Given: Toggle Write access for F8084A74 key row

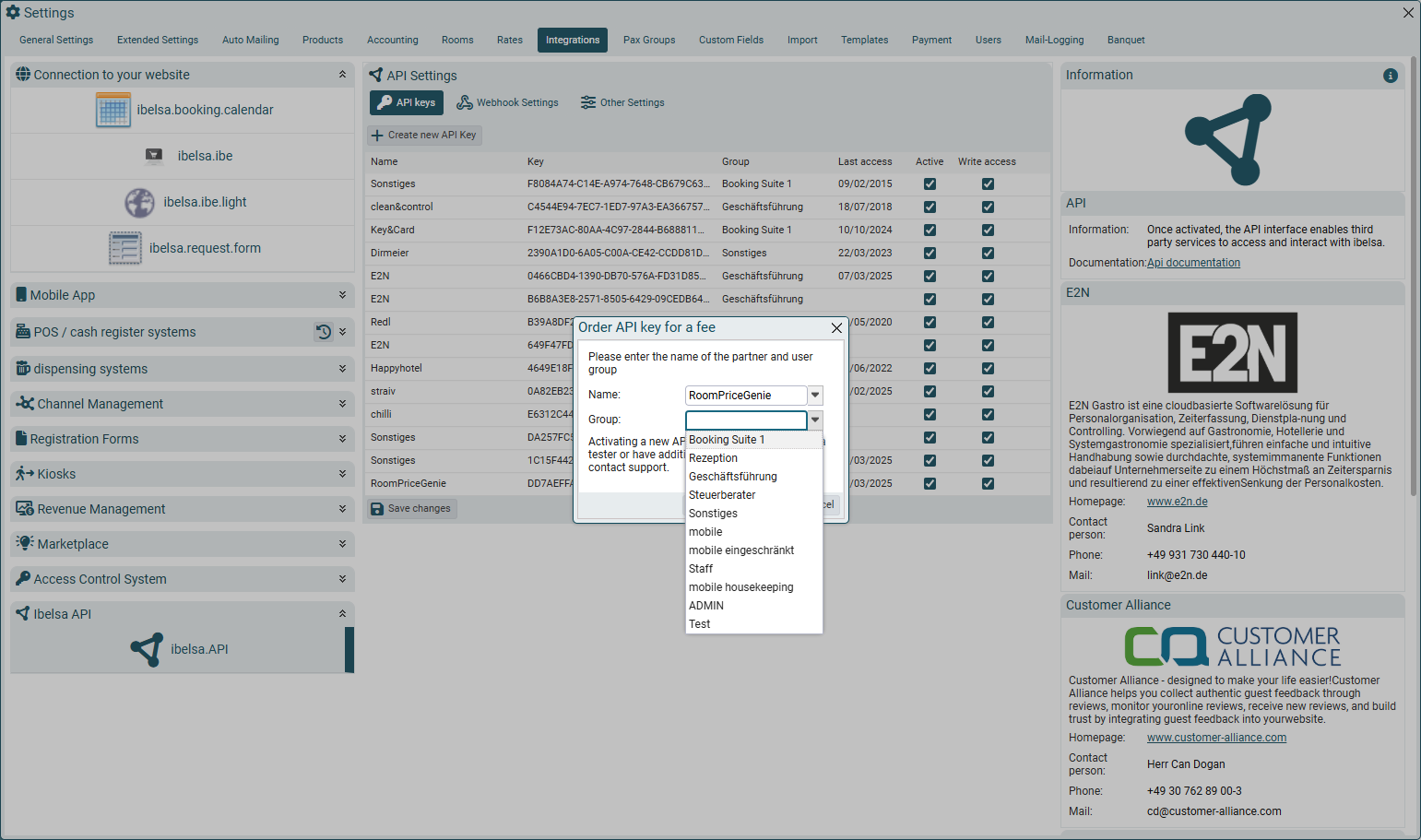Looking at the screenshot, I should click(x=988, y=184).
